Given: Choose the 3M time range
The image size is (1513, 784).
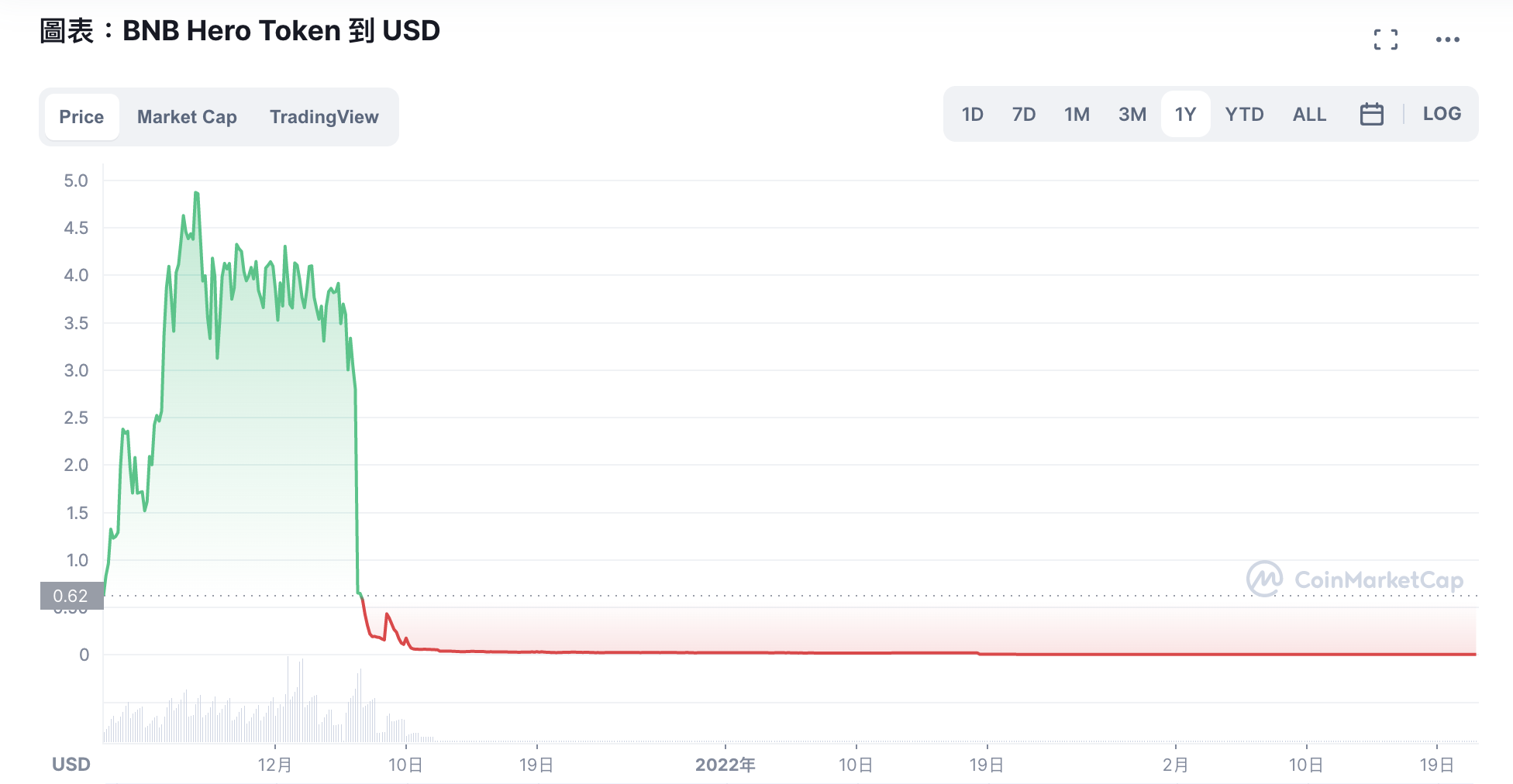Looking at the screenshot, I should (1132, 115).
